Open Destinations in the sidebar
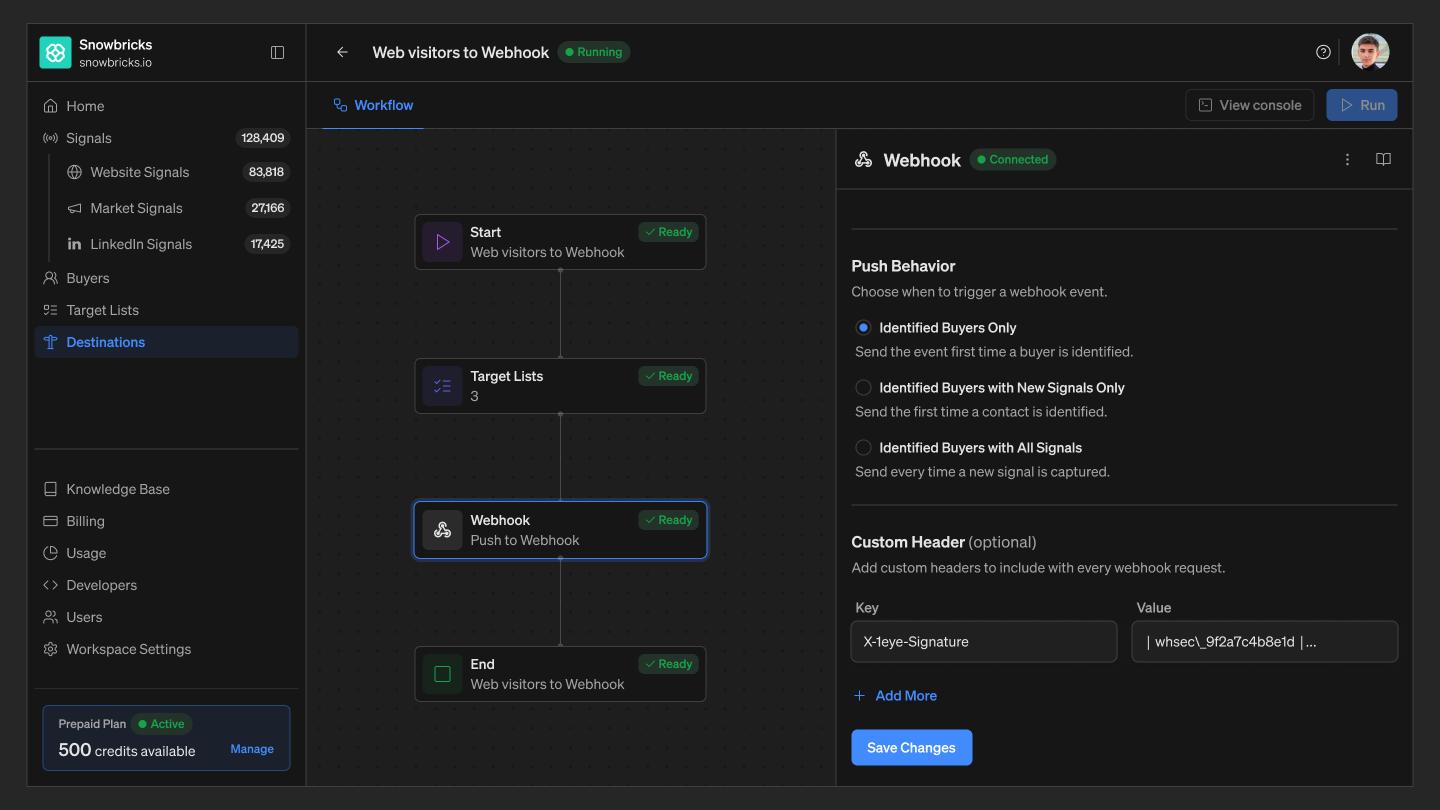Viewport: 1440px width, 810px height. [x=166, y=342]
